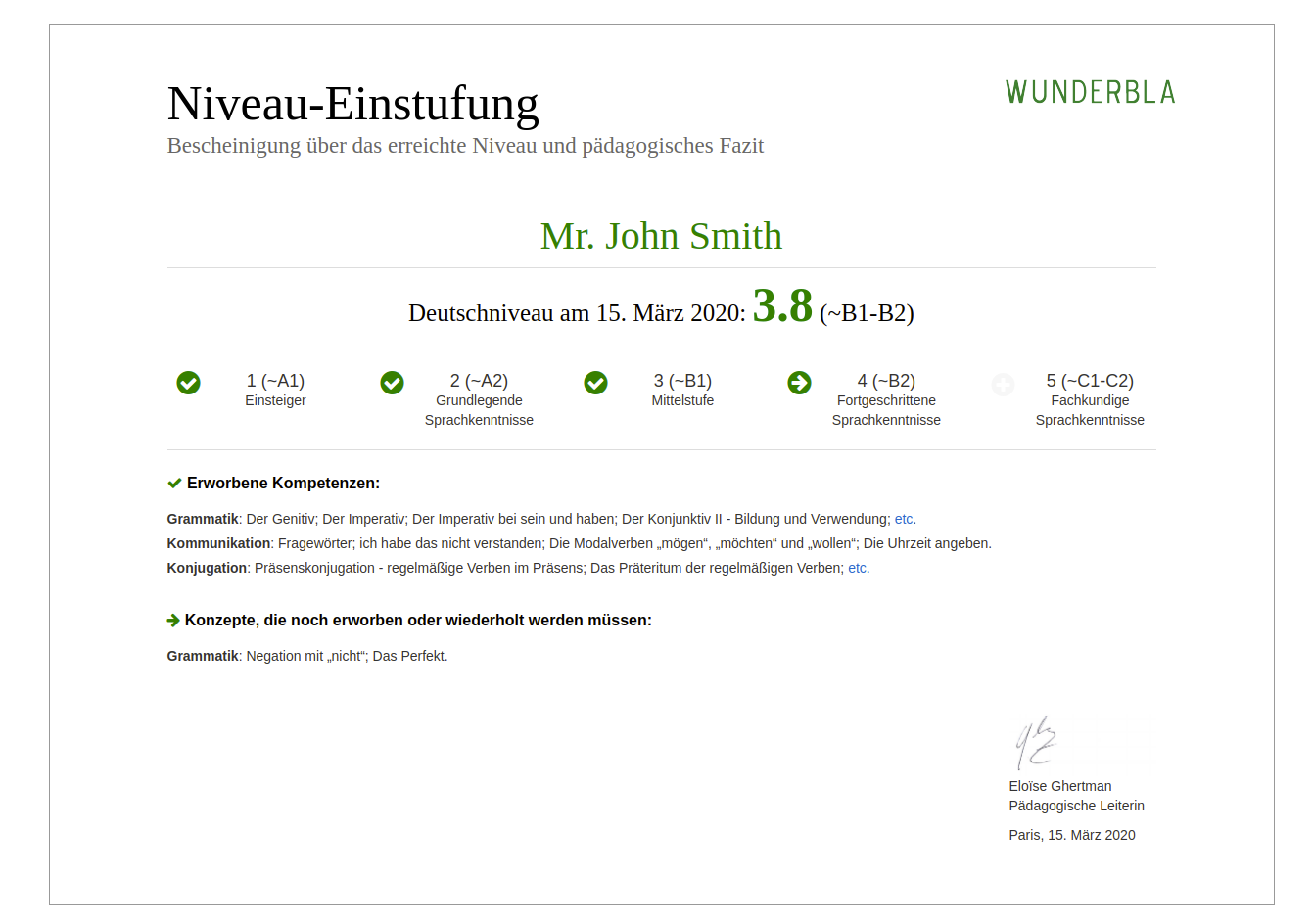Click the small arrow before Konzepte heading
This screenshot has width=1313, height=924.
[x=173, y=621]
